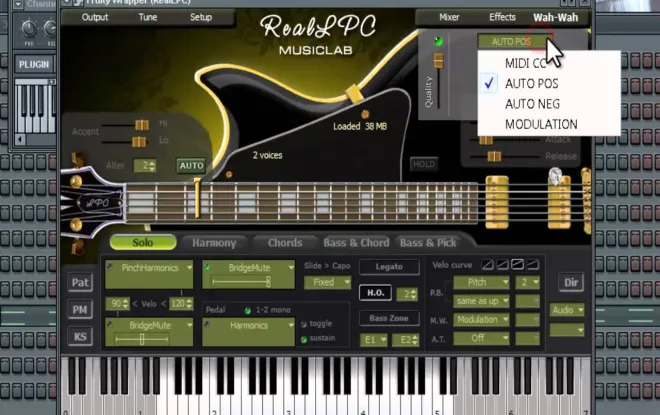Click the Pat pattern button
Viewport: 660px width, 415px height.
(80, 282)
